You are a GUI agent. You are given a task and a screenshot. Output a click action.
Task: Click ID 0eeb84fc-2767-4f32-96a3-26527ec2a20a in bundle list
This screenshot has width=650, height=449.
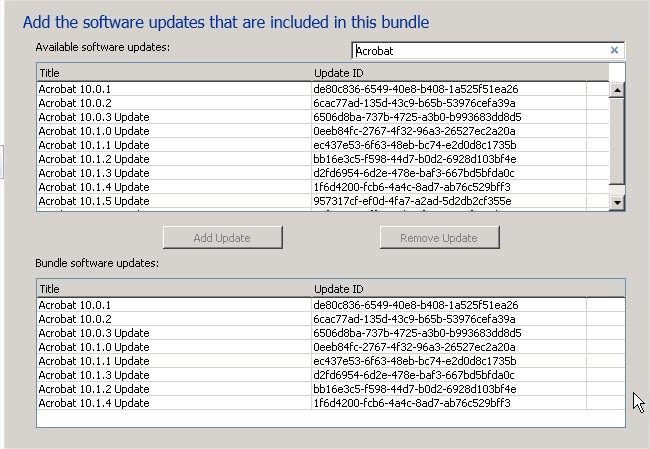pyautogui.click(x=414, y=347)
